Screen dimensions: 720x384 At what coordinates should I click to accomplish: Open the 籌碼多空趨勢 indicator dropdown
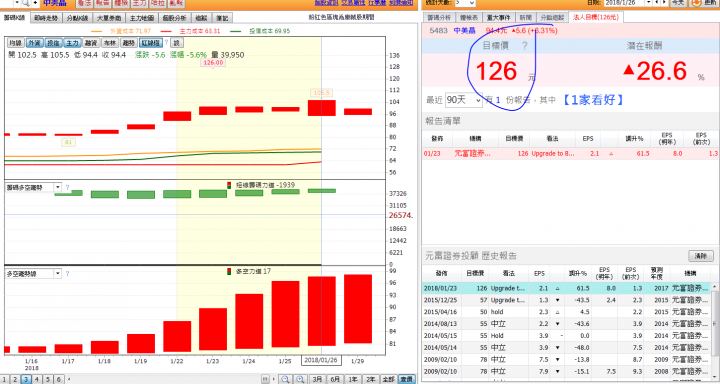point(57,187)
